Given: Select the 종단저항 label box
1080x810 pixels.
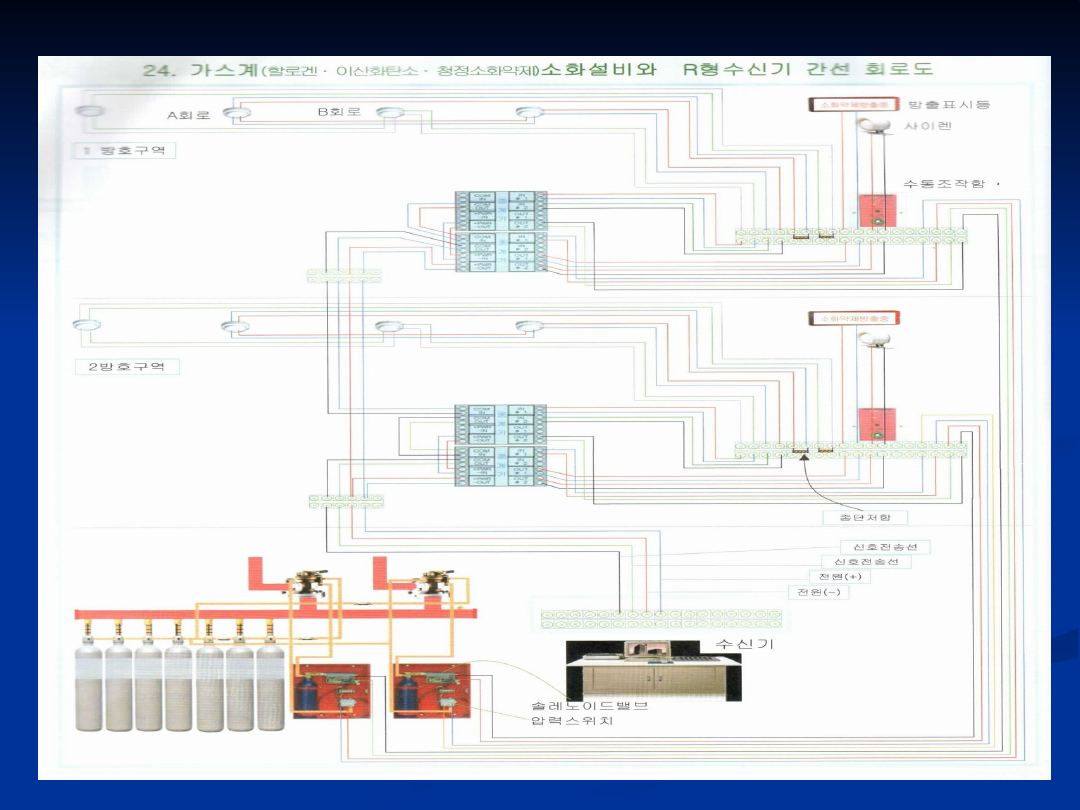Looking at the screenshot, I should click(x=865, y=517).
